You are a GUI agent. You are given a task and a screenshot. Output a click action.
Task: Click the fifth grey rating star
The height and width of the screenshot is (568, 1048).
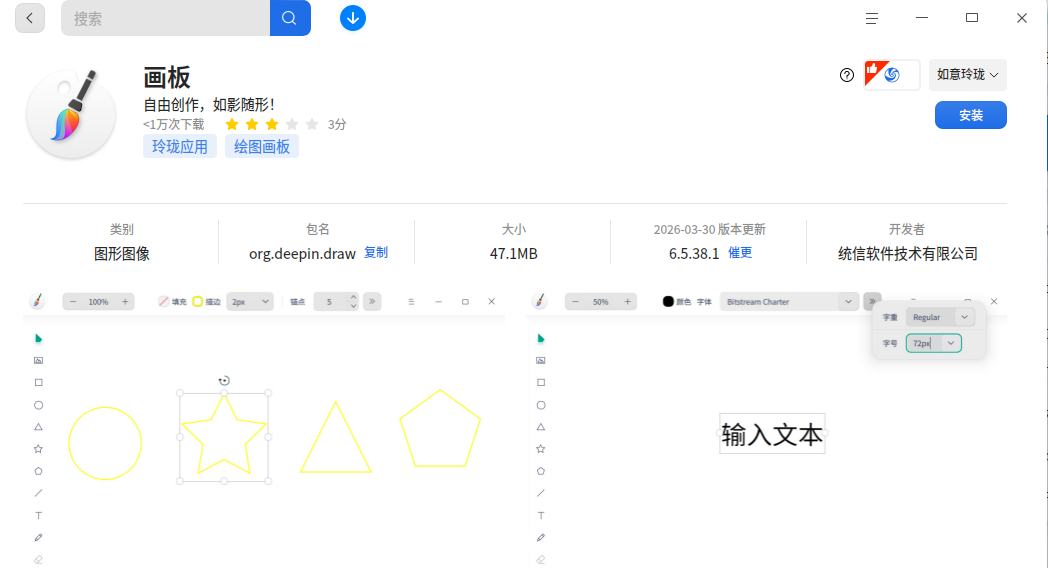point(312,124)
